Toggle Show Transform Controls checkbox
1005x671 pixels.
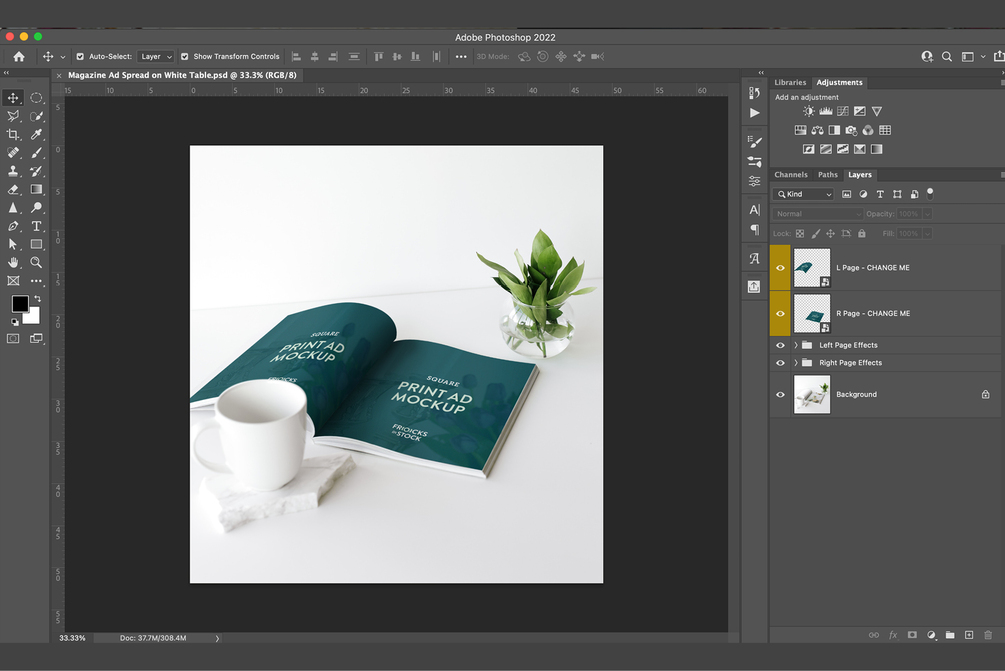185,56
